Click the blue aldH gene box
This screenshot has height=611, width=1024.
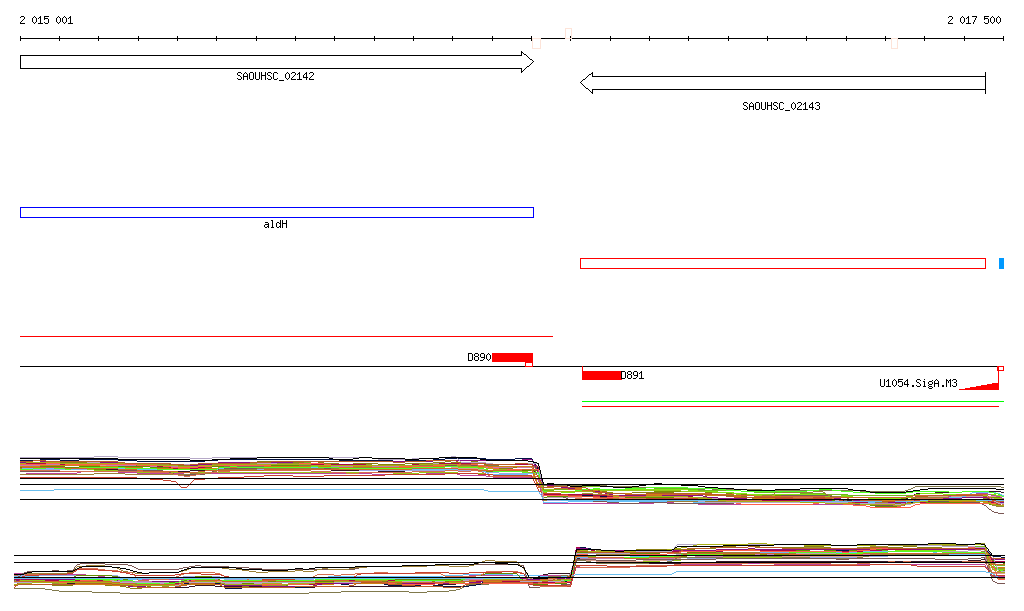tap(277, 212)
